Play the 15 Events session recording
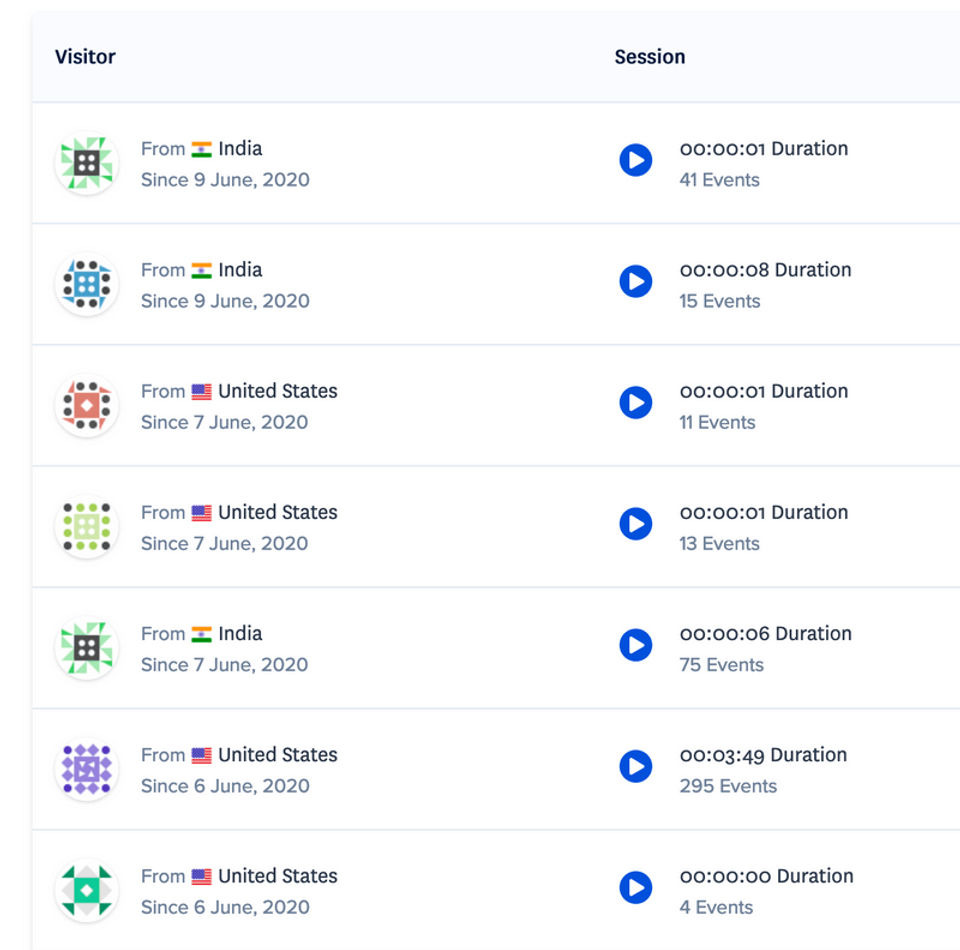 click(x=636, y=281)
